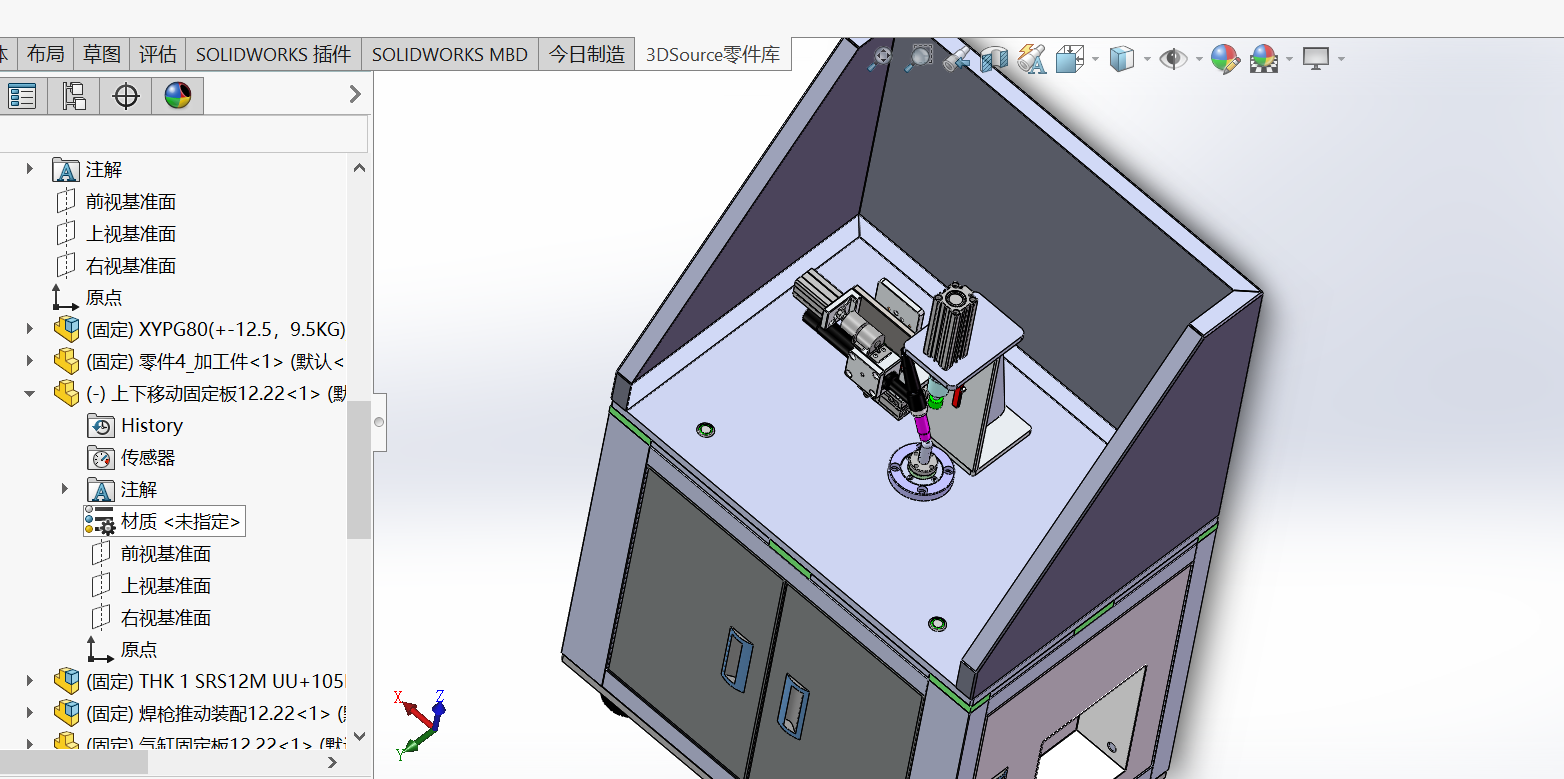Open the View Settings dropdown arrow
Image resolution: width=1564 pixels, height=779 pixels.
tap(1341, 59)
